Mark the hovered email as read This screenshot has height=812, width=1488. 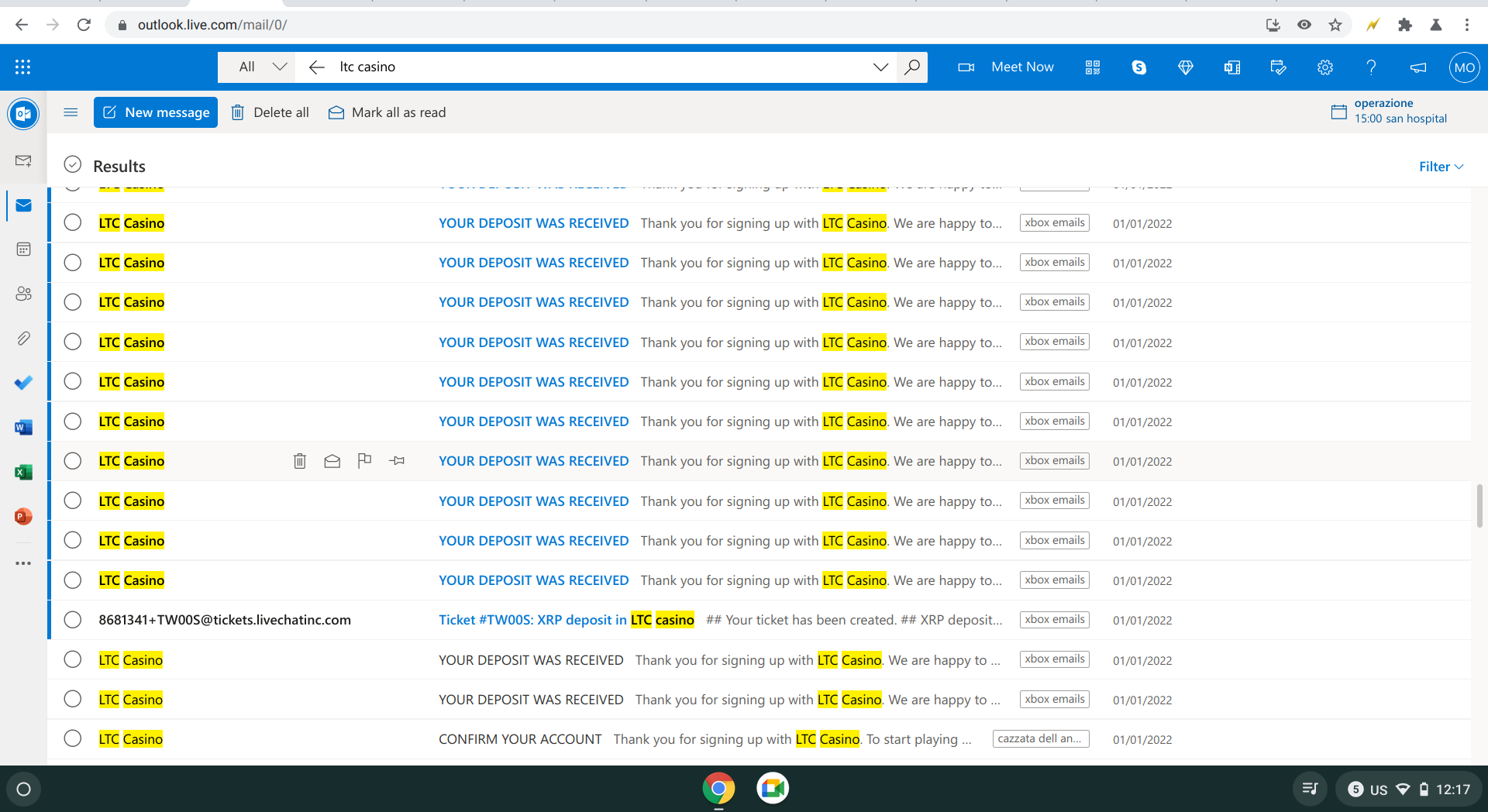[x=332, y=461]
